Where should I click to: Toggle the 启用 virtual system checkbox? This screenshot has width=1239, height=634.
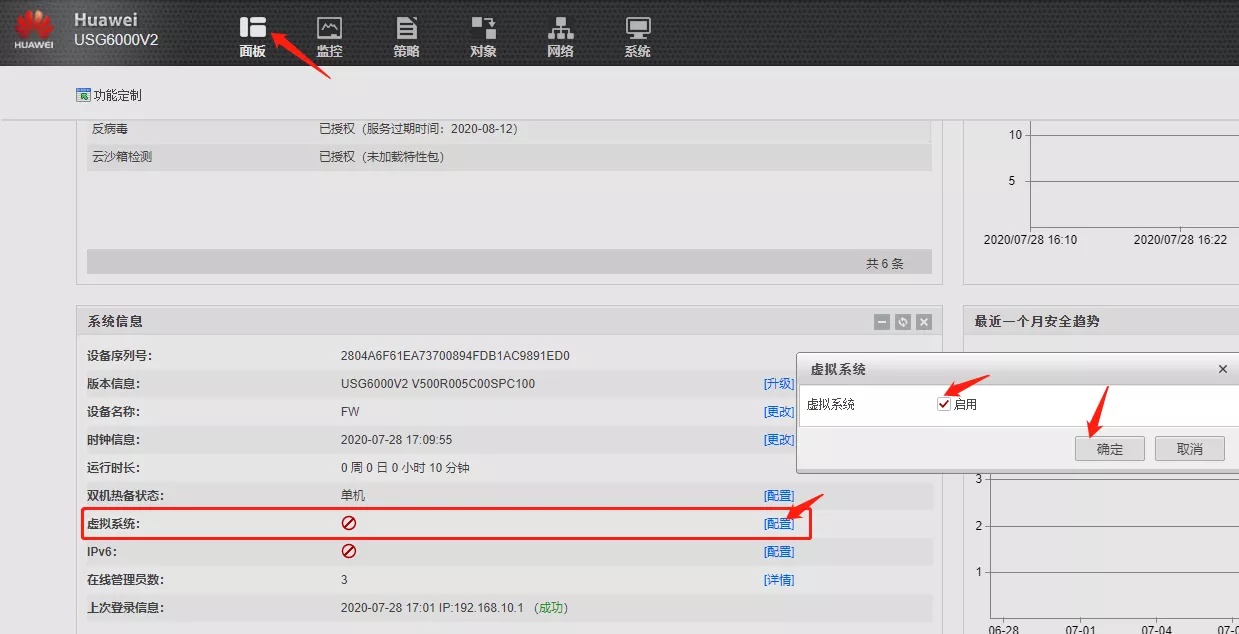(944, 404)
